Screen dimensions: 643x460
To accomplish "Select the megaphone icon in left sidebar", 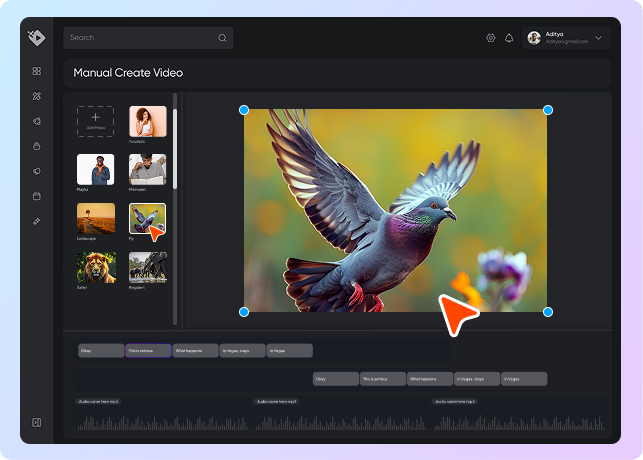I will point(36,171).
